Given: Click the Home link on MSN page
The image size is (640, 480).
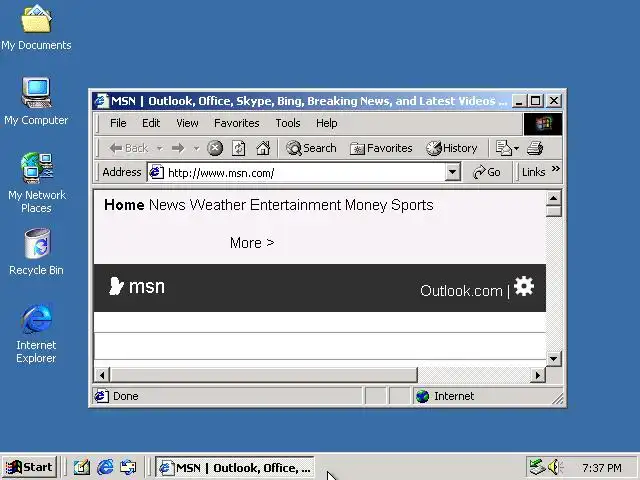Looking at the screenshot, I should pyautogui.click(x=124, y=205).
